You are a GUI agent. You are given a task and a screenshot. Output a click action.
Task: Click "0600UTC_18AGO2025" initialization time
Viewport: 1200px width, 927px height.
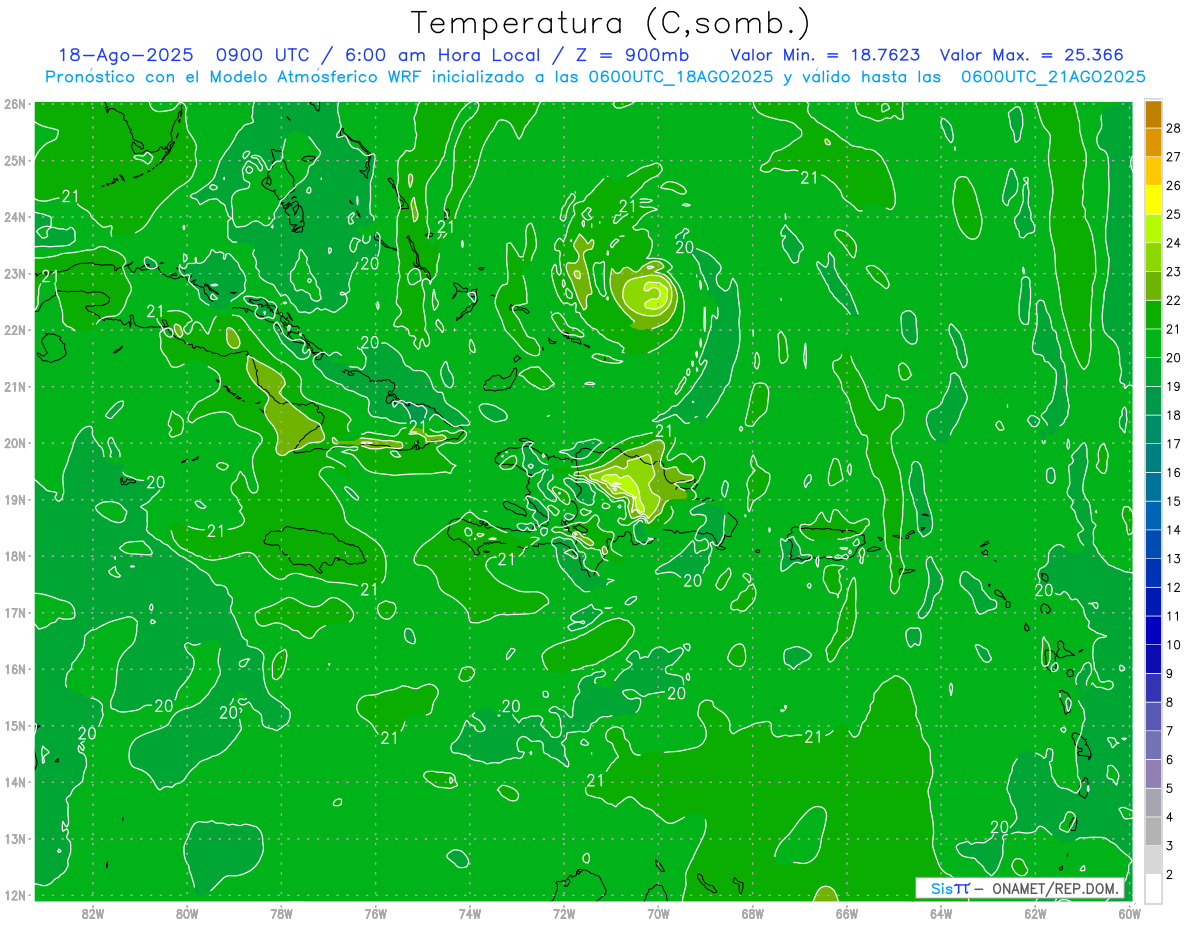(681, 77)
